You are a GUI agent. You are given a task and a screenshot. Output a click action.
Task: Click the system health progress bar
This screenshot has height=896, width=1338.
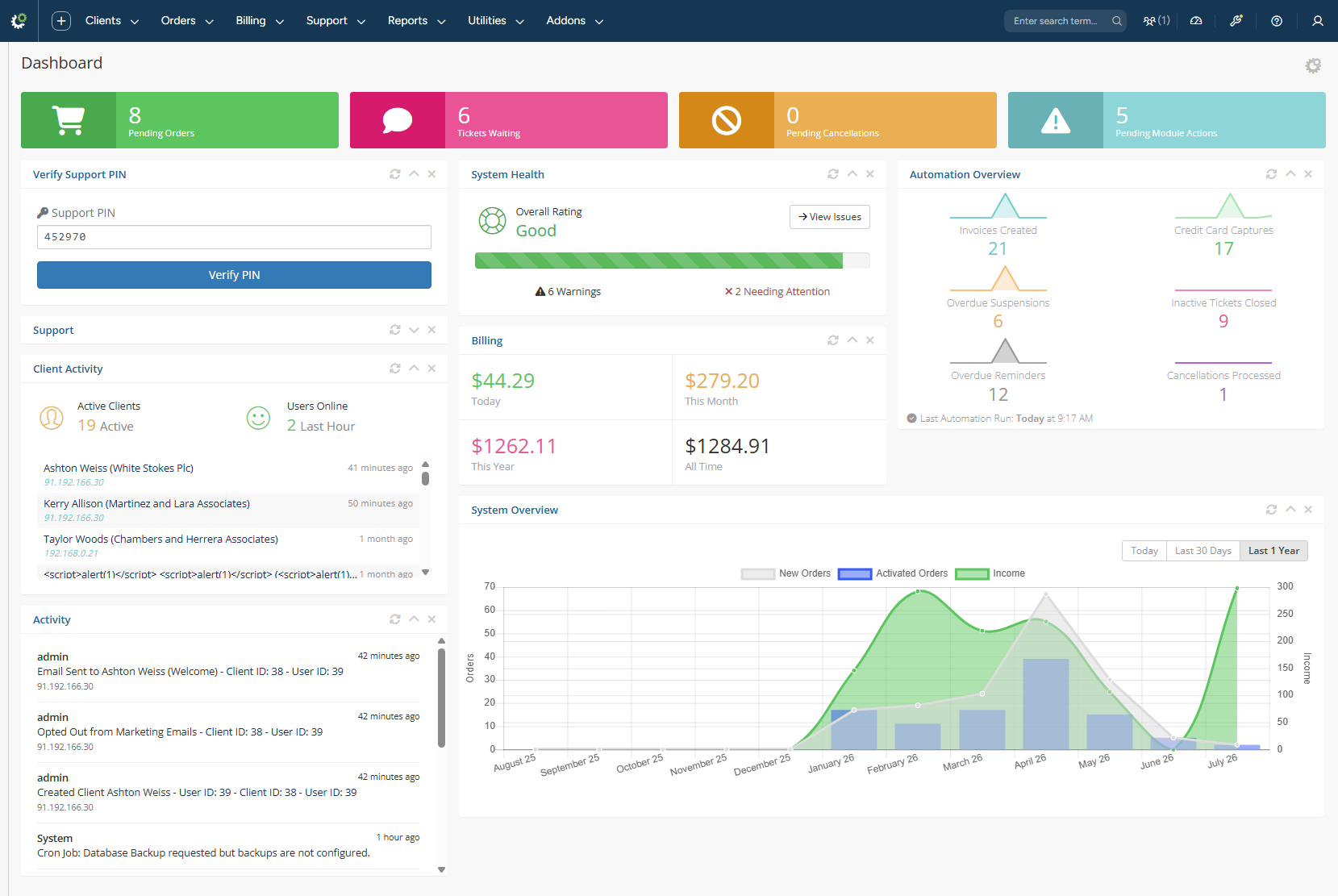pos(673,260)
